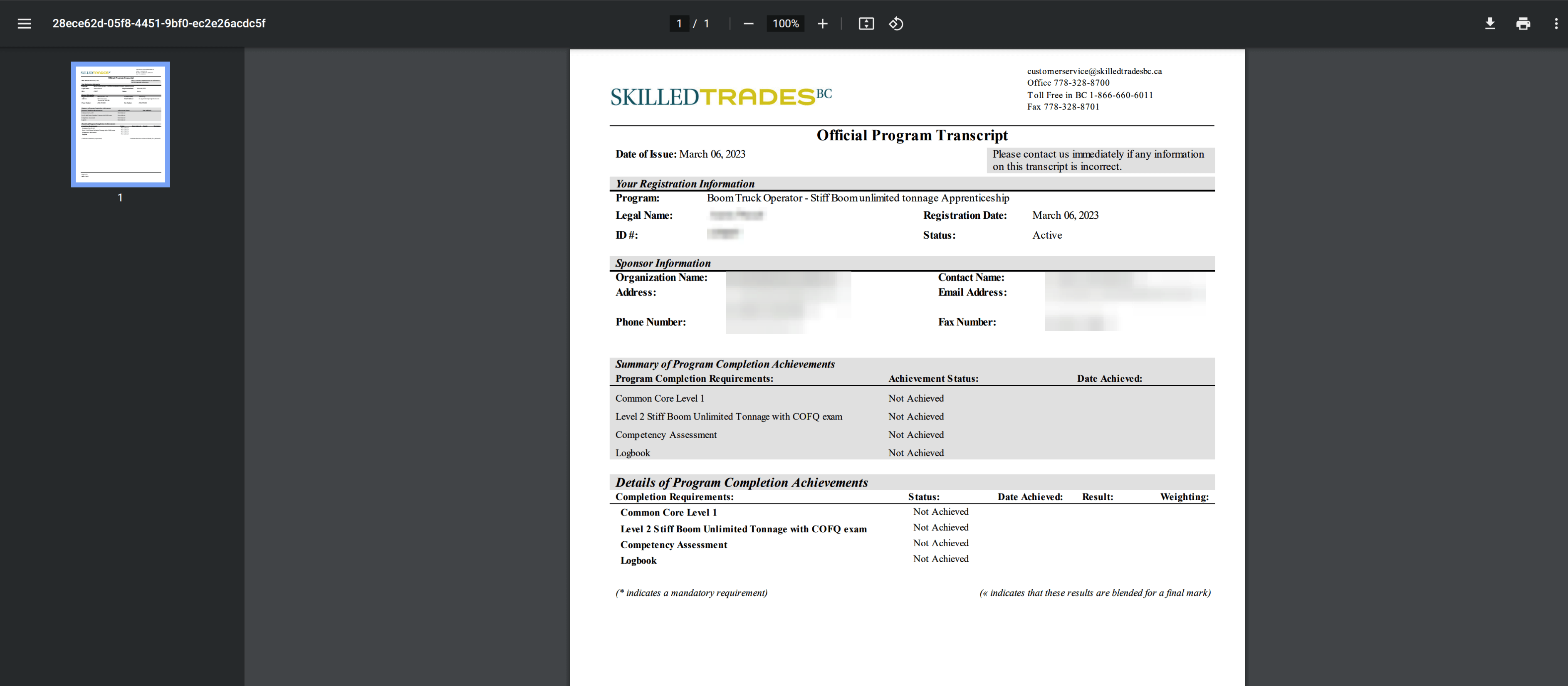The width and height of the screenshot is (1568, 686).
Task: Click the zoom in plus button
Action: click(822, 24)
